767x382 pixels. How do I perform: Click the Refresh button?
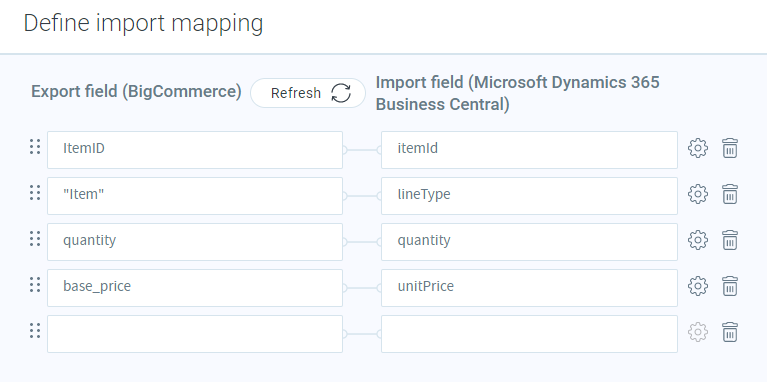coord(308,93)
